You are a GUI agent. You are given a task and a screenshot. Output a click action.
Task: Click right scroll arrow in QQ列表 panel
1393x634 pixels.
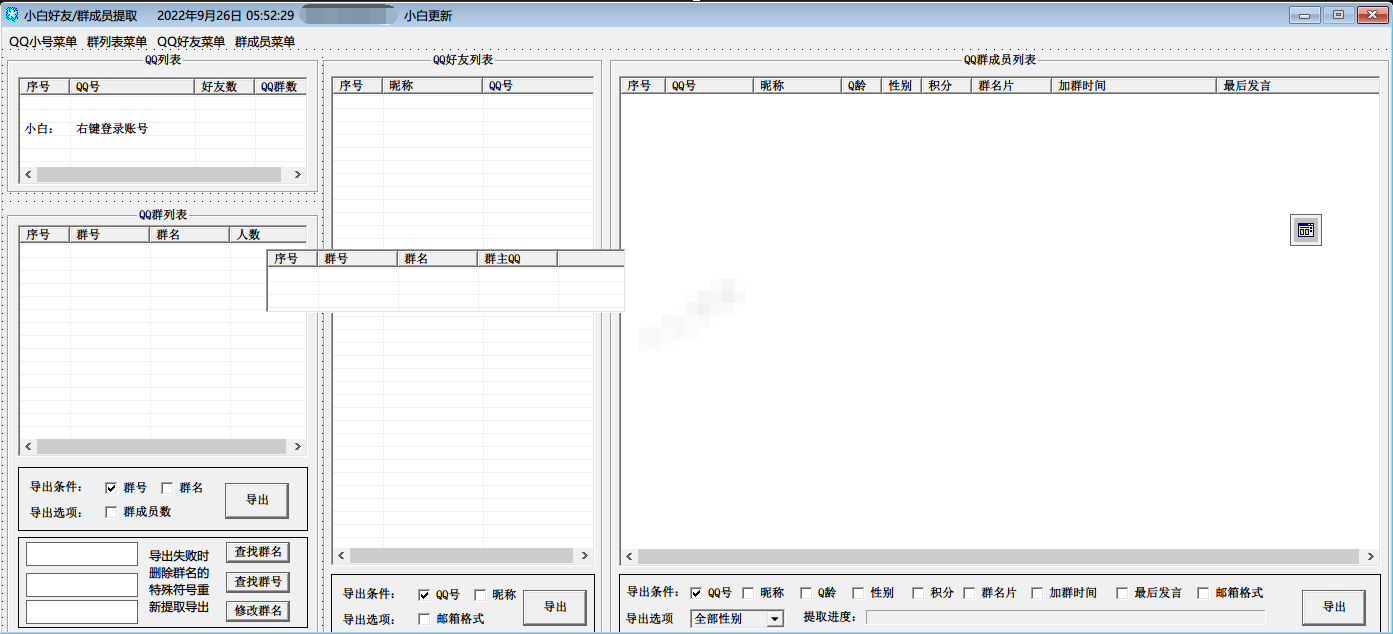coord(297,174)
